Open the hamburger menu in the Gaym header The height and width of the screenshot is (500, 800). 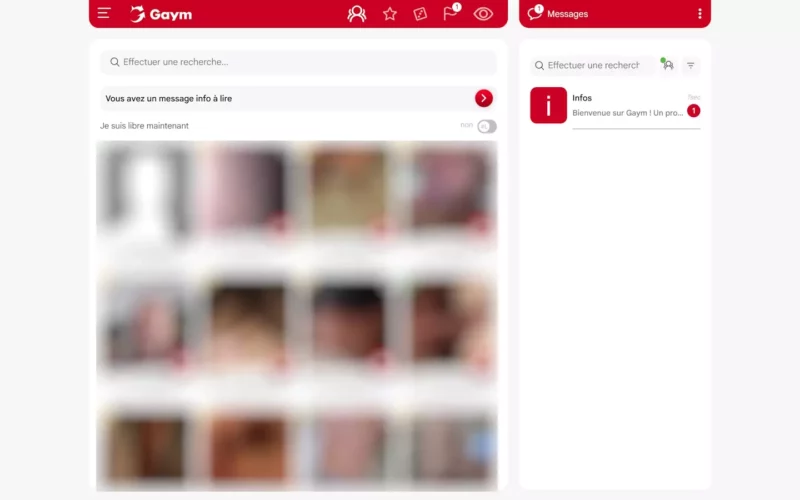click(x=104, y=13)
